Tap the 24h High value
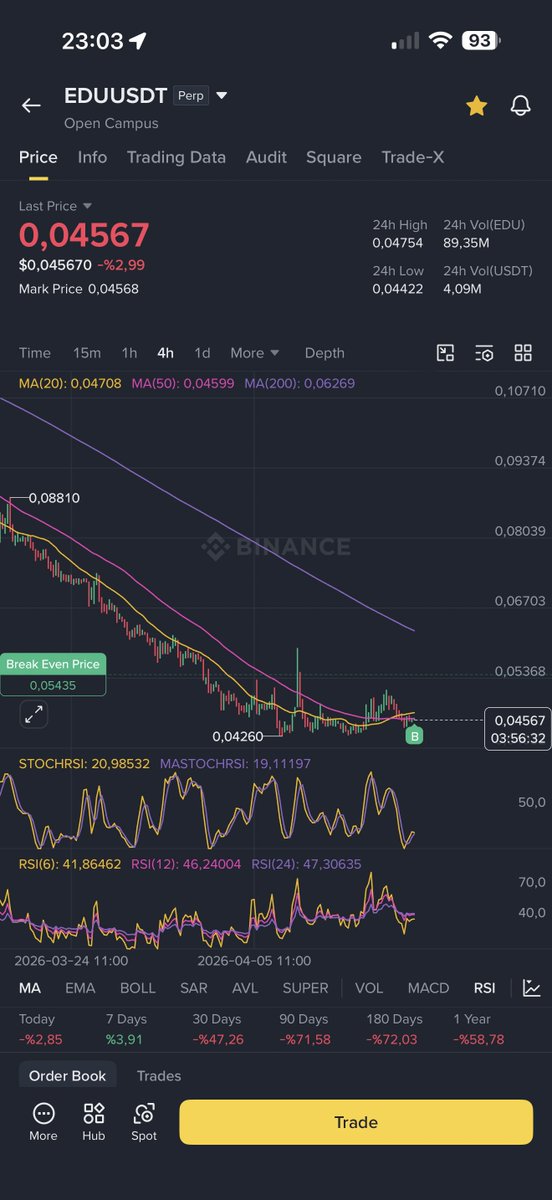This screenshot has height=1200, width=552. click(398, 243)
